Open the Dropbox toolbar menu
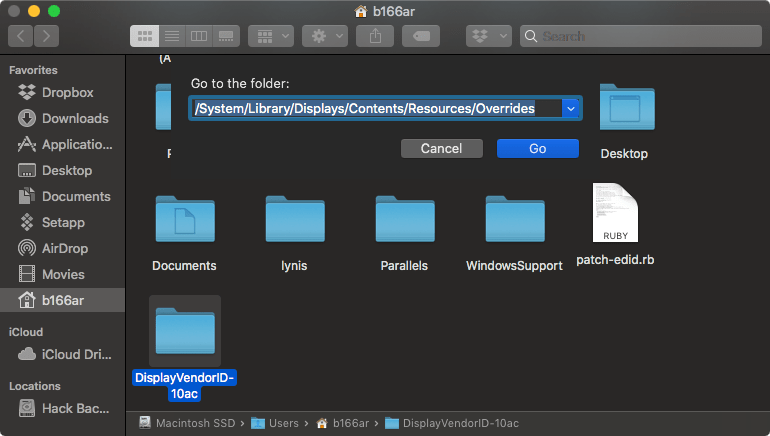 pos(489,36)
